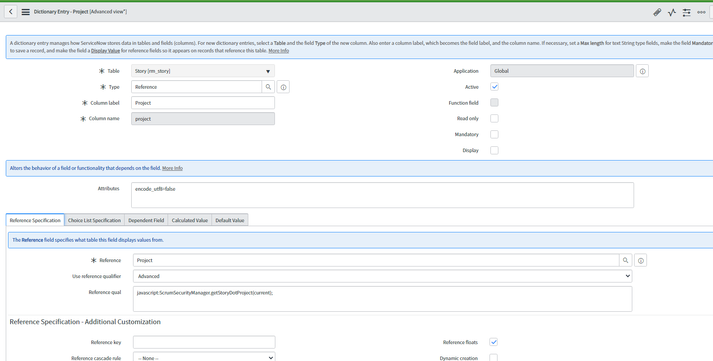The height and width of the screenshot is (361, 713).
Task: Open Reference cascade rule dropdown
Action: [204, 357]
